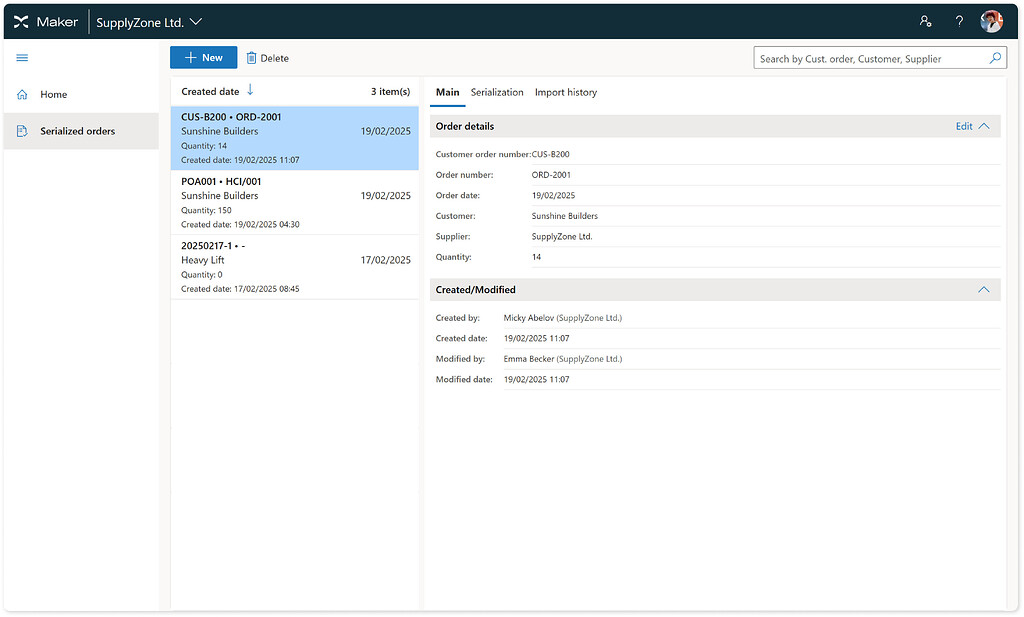Click the search magnifier icon
This screenshot has height=617, width=1024.
996,58
